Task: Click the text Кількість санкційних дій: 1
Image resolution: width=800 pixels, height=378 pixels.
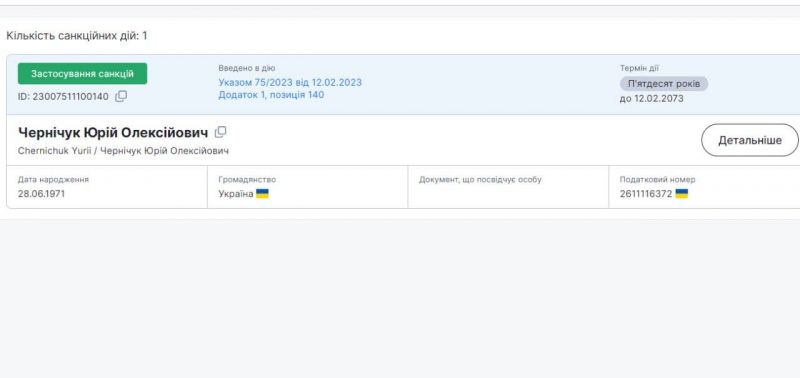Action: pos(77,36)
